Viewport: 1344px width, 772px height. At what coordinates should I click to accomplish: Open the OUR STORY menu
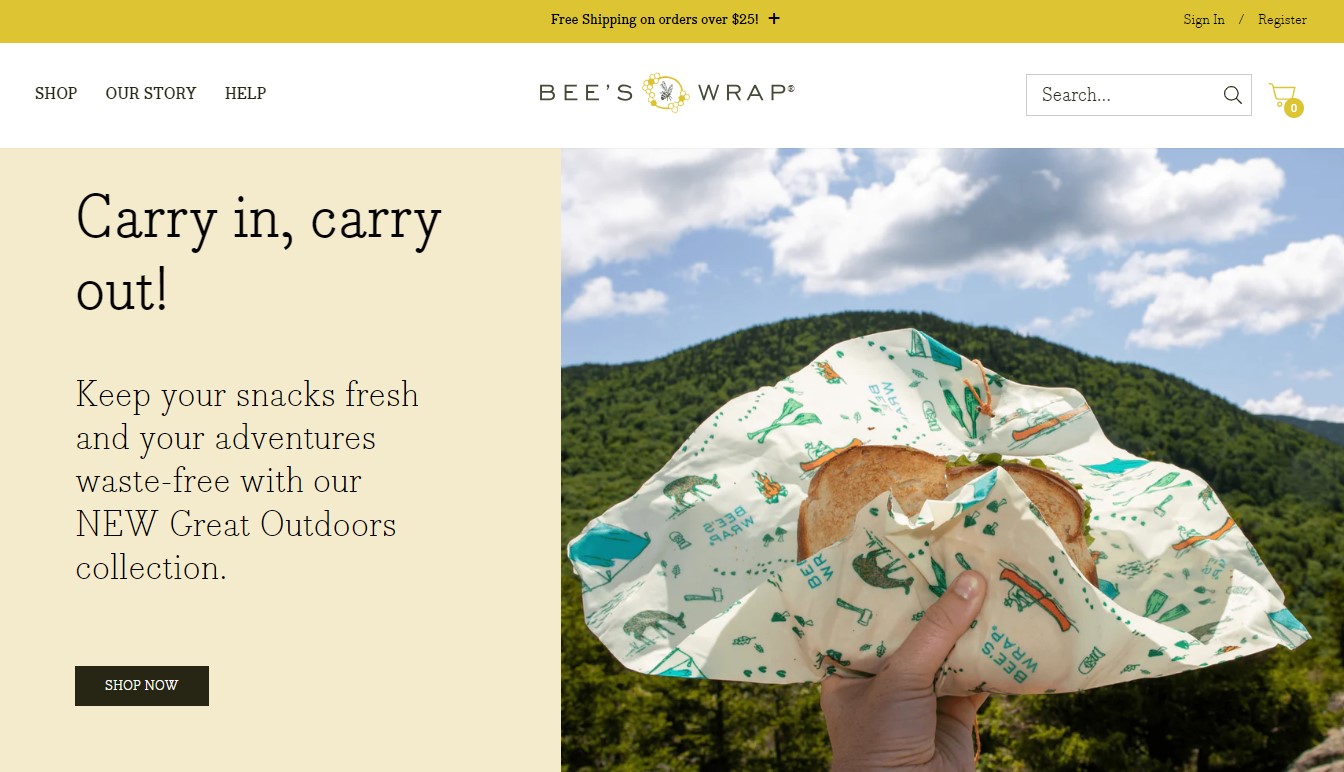point(151,93)
